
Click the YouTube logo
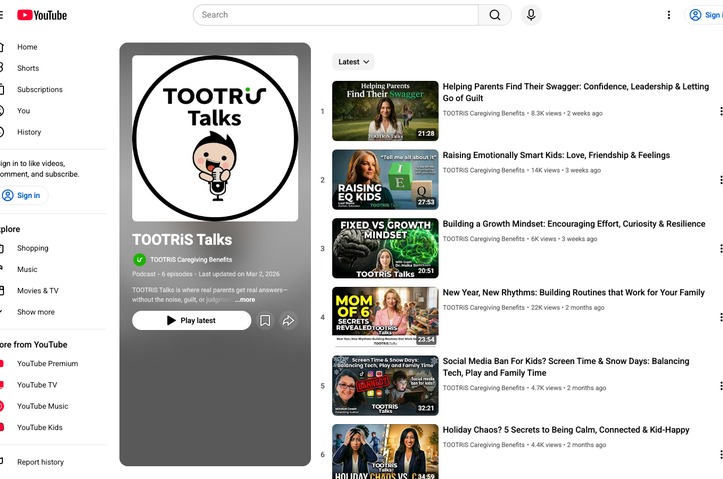[42, 15]
